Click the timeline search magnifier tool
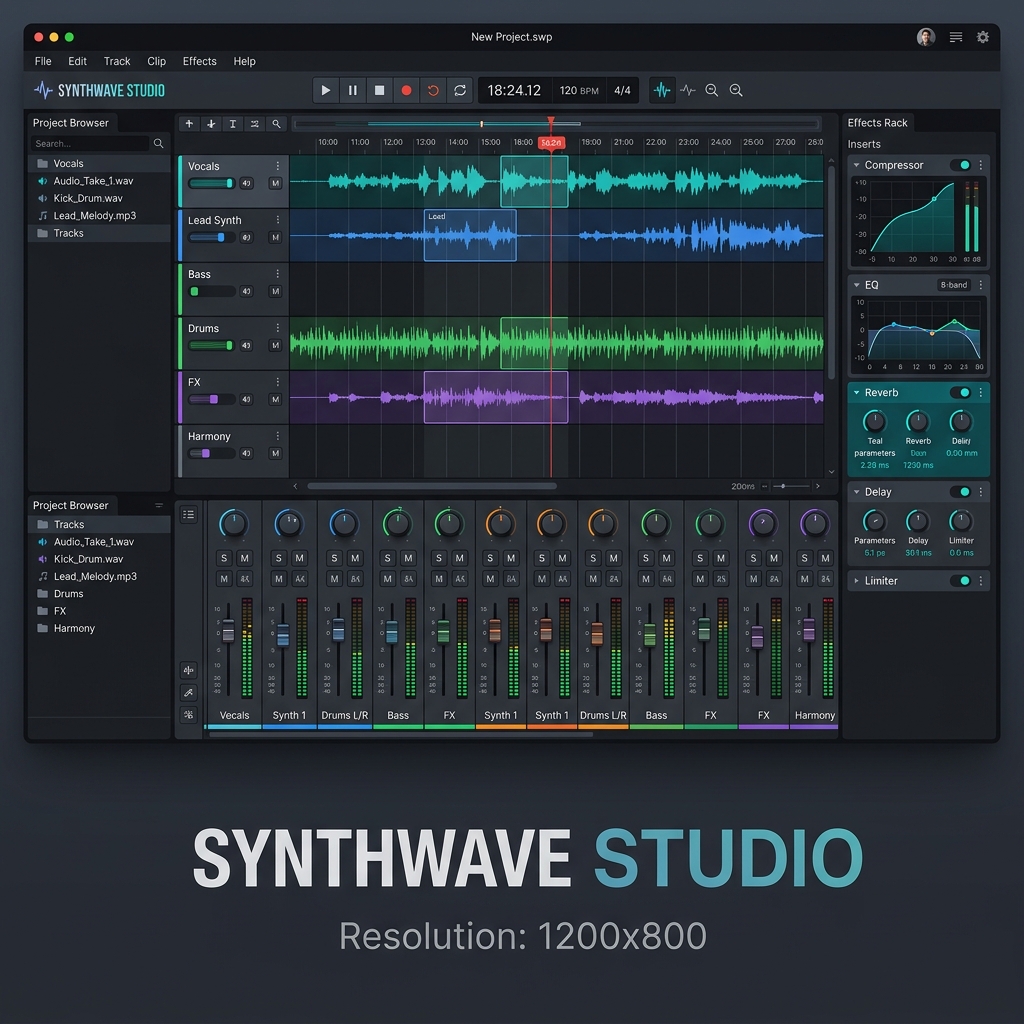Image resolution: width=1024 pixels, height=1024 pixels. 276,123
